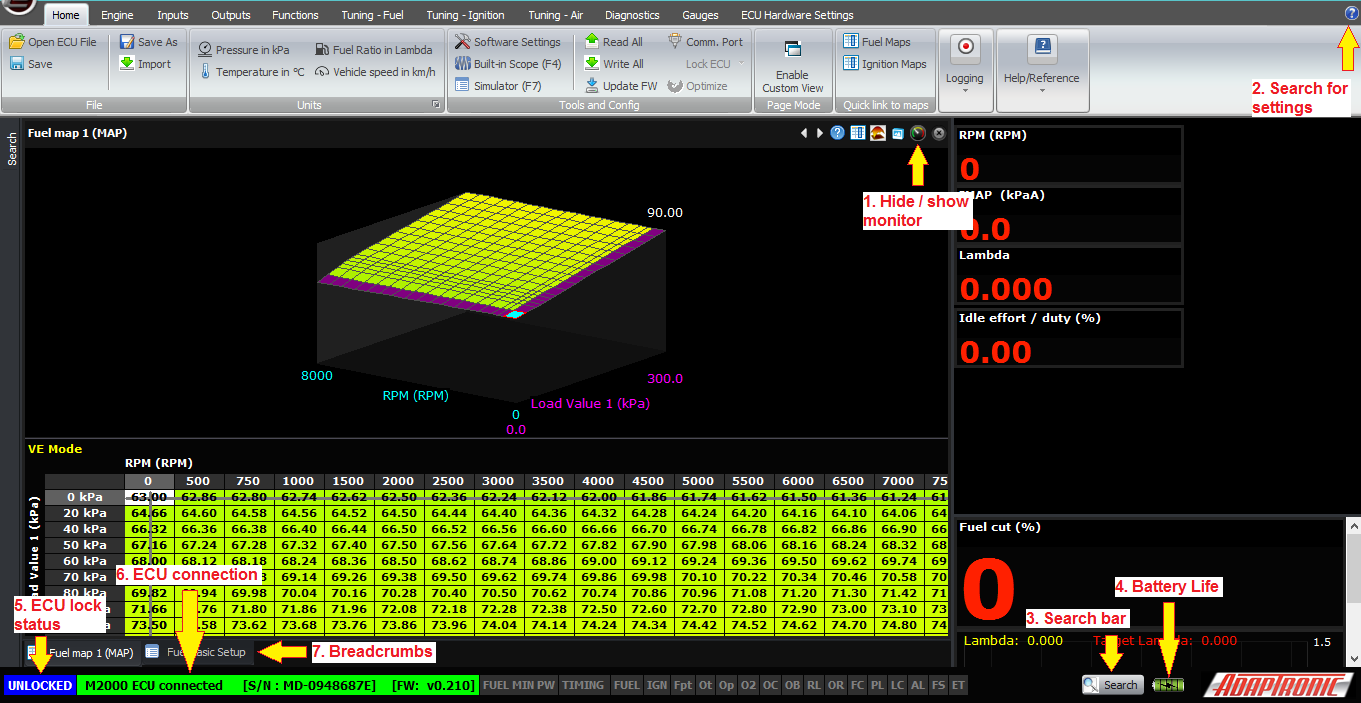Open Comm. Port configuration
1361x703 pixels.
[x=705, y=42]
